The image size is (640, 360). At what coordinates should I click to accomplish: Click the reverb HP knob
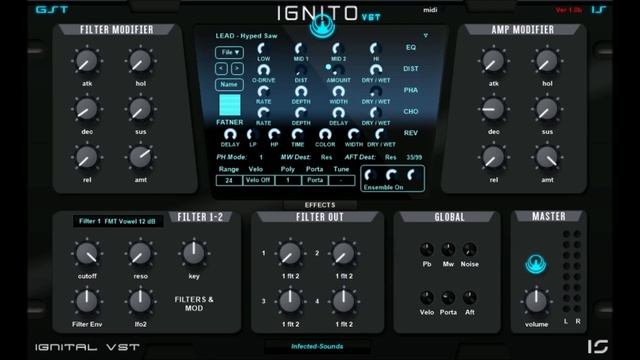pos(274,134)
